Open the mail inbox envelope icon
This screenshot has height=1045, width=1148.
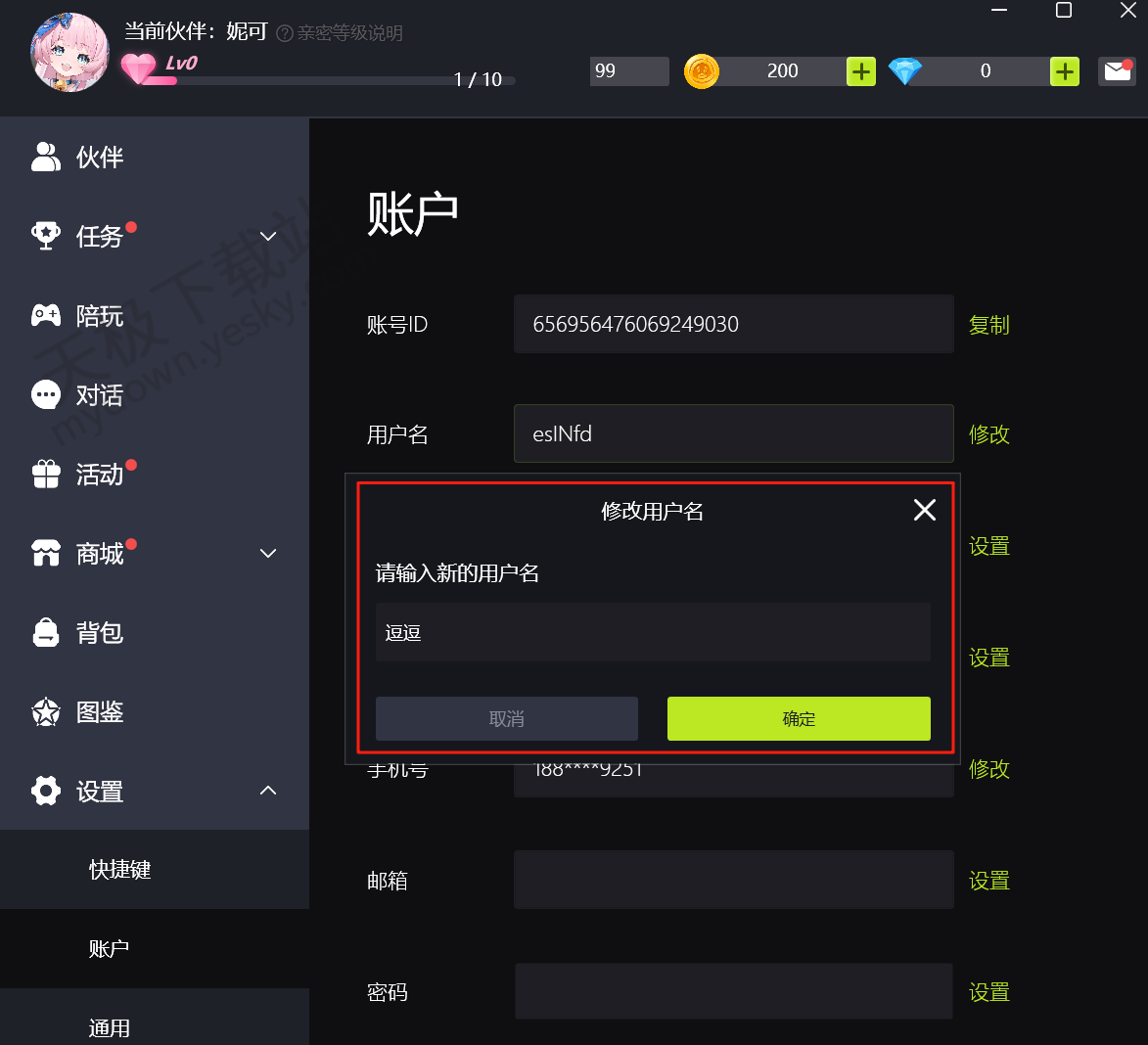[x=1118, y=71]
